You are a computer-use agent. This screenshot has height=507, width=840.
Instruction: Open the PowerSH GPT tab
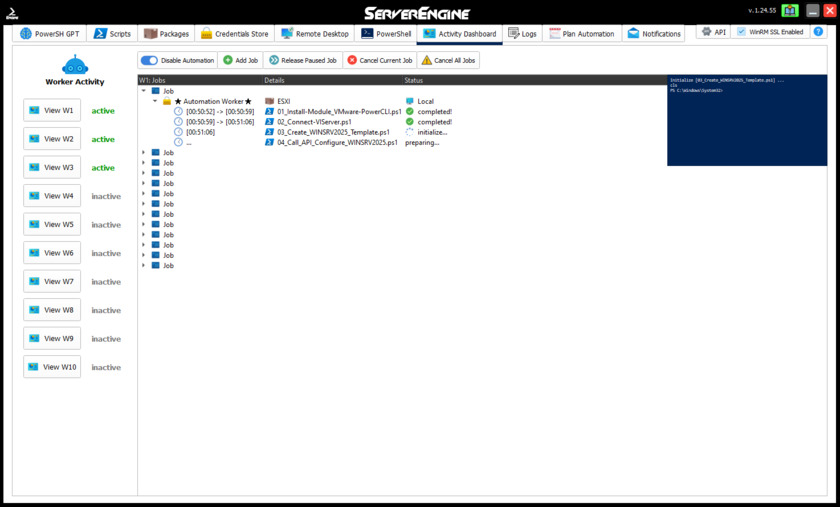(49, 34)
